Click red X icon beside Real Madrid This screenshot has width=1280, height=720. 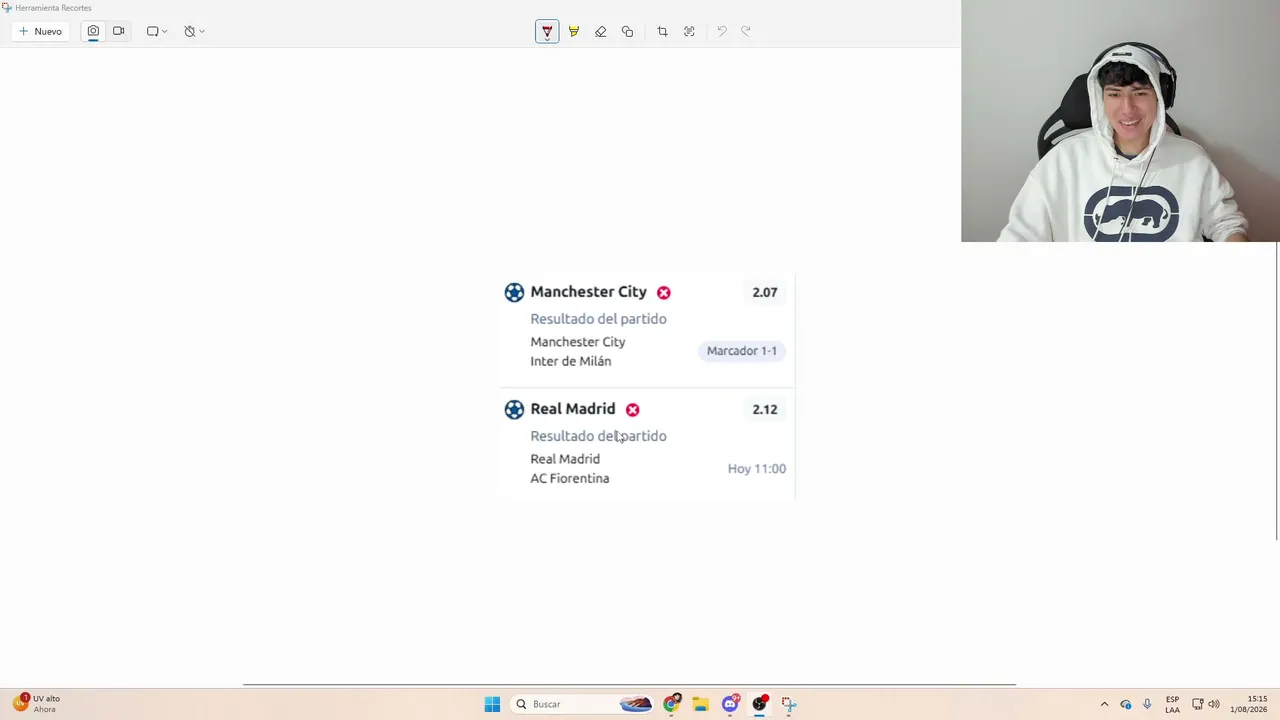632,409
